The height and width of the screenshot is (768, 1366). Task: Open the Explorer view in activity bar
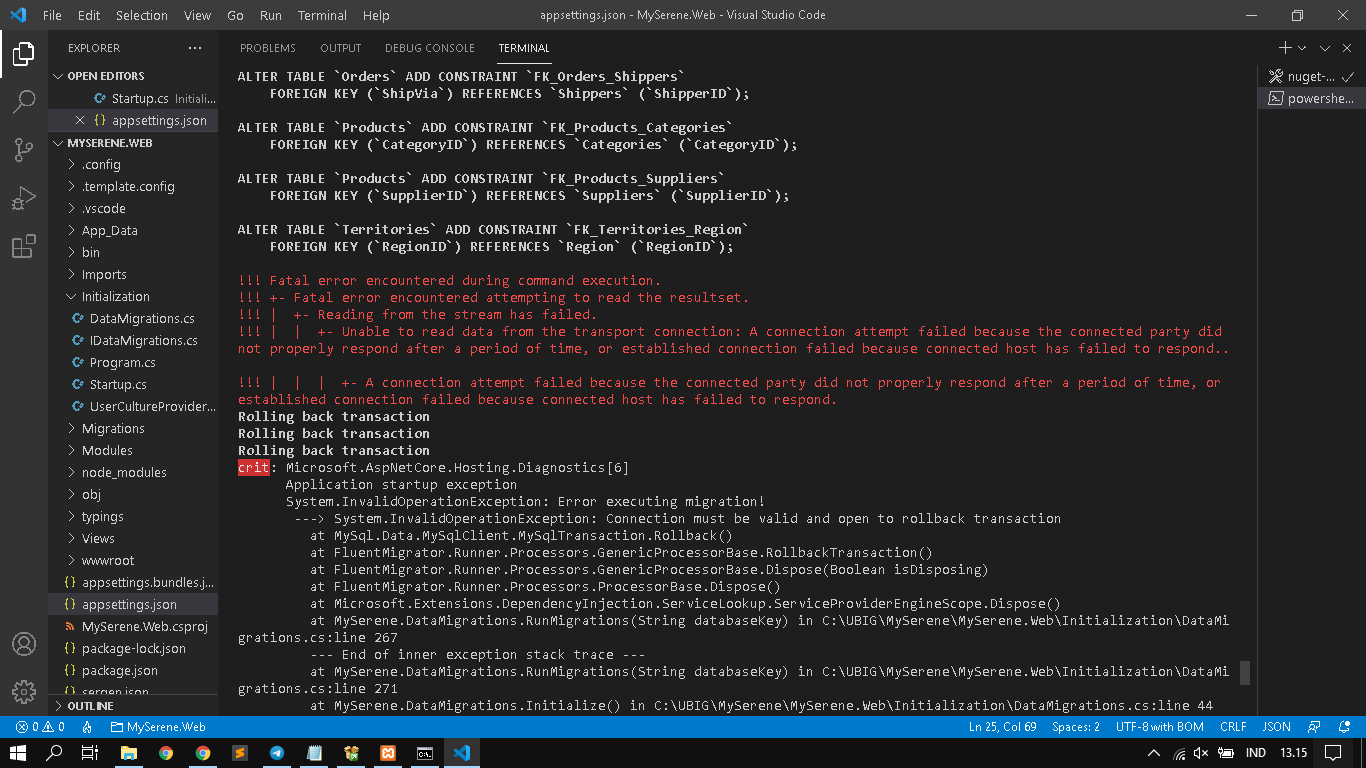click(x=24, y=54)
